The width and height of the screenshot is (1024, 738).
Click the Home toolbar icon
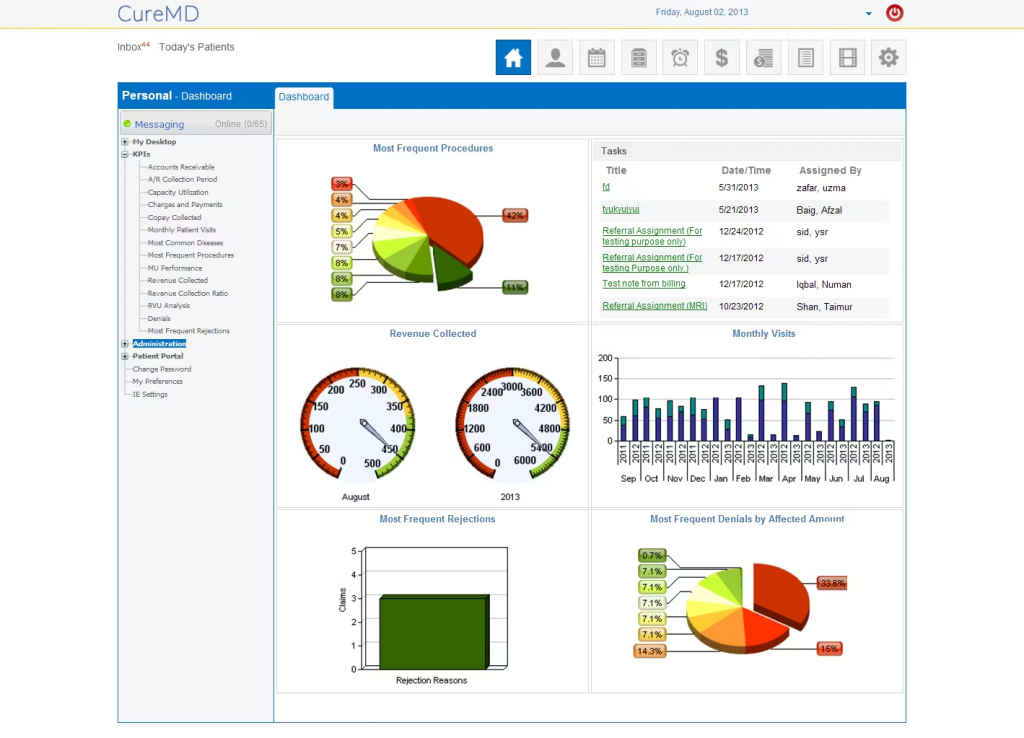click(512, 57)
